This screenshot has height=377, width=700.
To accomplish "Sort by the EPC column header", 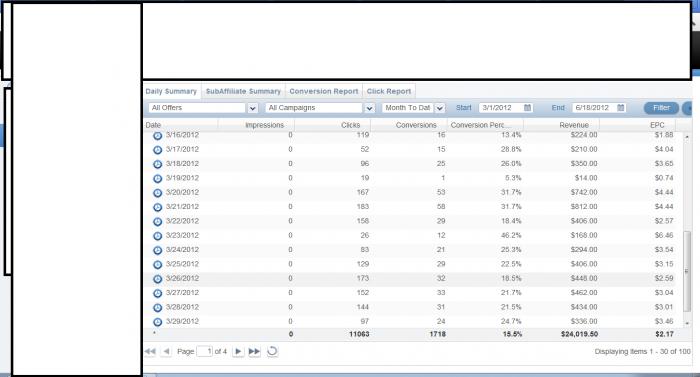I will click(637, 125).
